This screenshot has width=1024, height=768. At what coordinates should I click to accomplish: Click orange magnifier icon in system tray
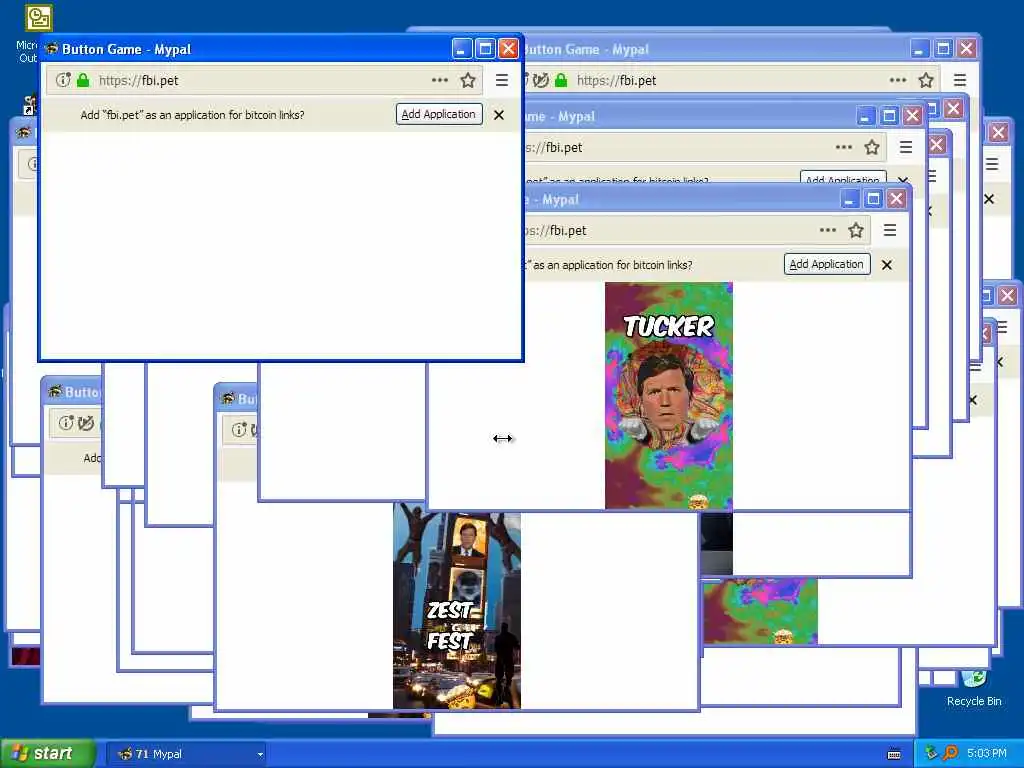951,753
